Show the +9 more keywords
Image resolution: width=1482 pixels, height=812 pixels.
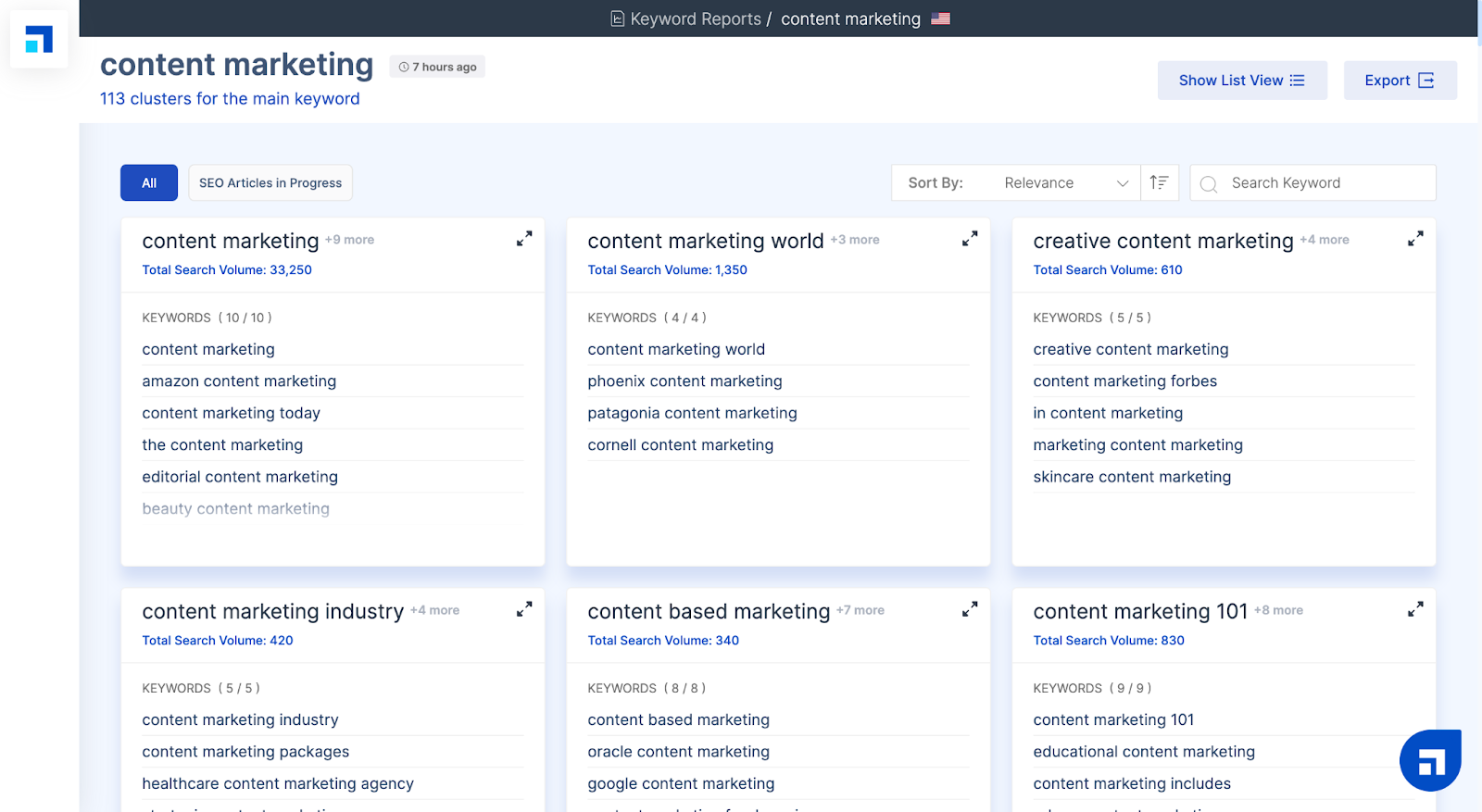[x=349, y=240]
